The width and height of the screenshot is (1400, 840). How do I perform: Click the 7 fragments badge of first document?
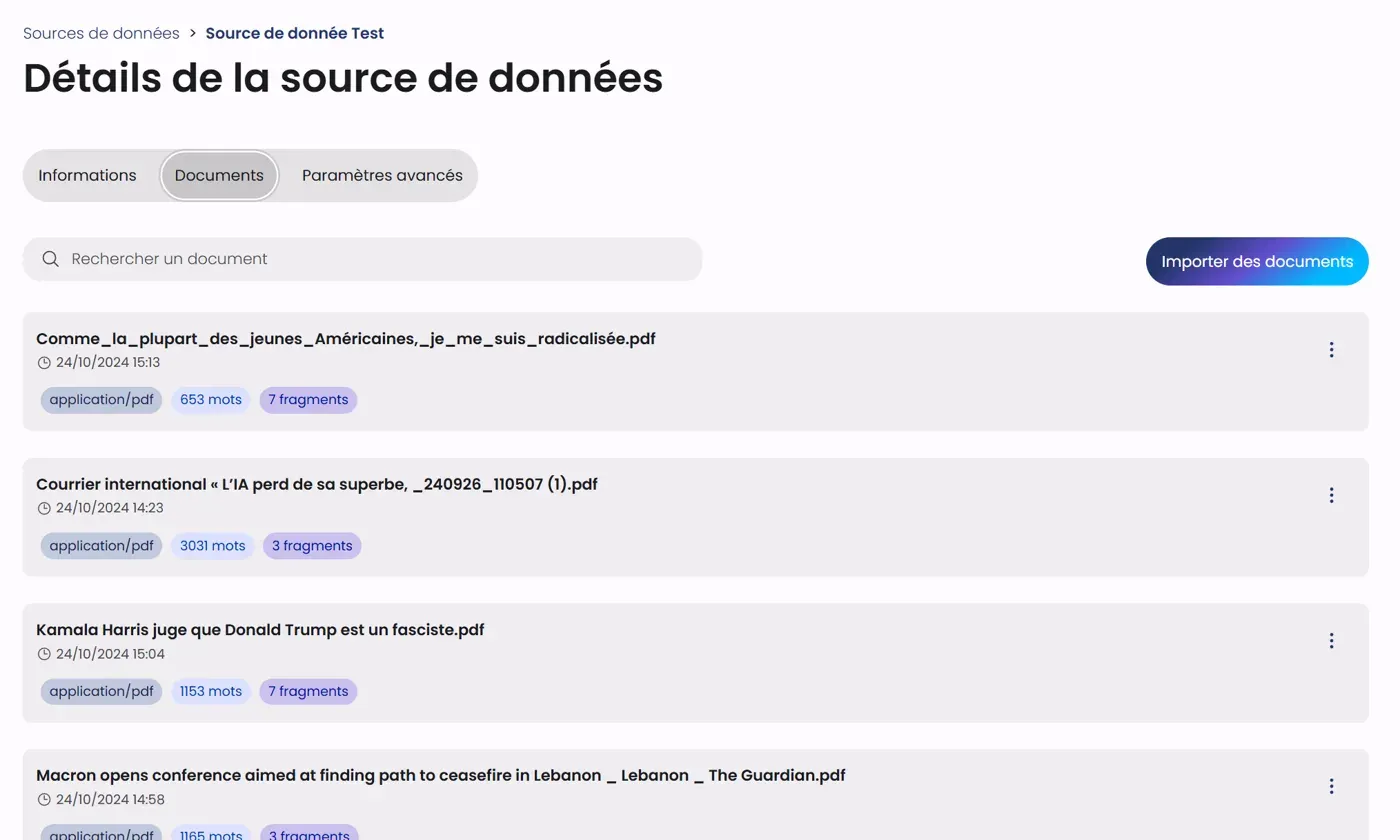tap(308, 400)
